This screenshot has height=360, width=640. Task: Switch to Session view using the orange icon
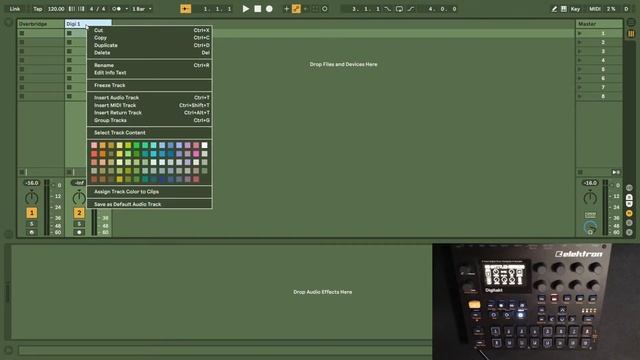pyautogui.click(x=631, y=34)
